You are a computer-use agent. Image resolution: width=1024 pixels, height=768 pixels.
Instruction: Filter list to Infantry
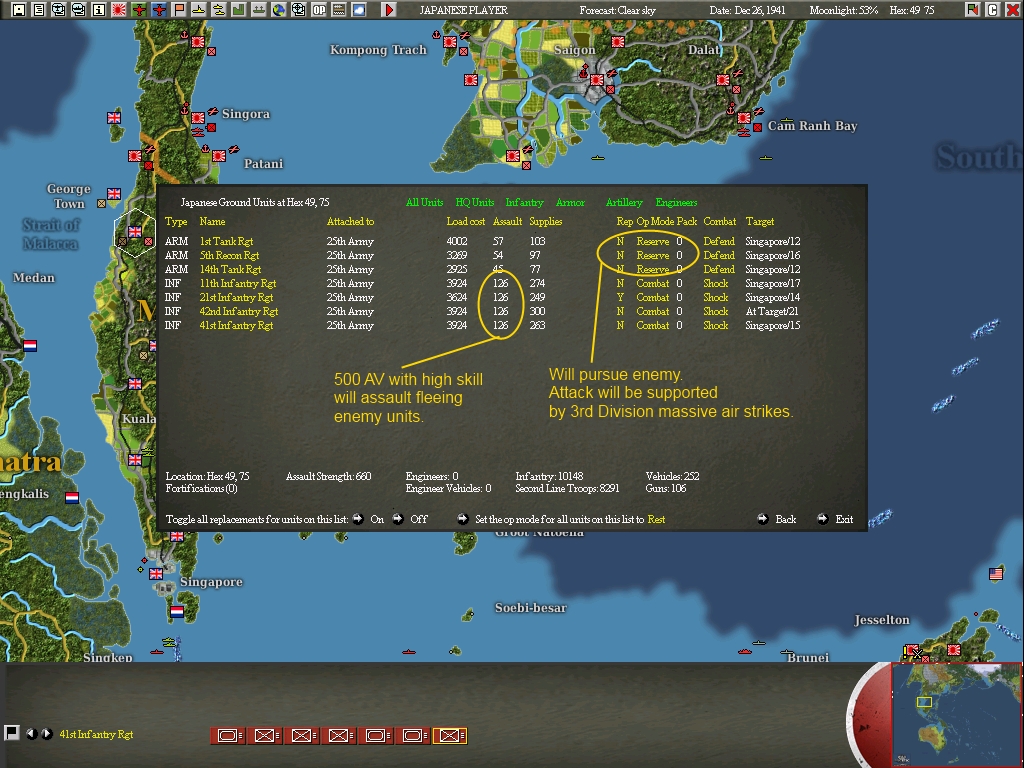point(524,202)
